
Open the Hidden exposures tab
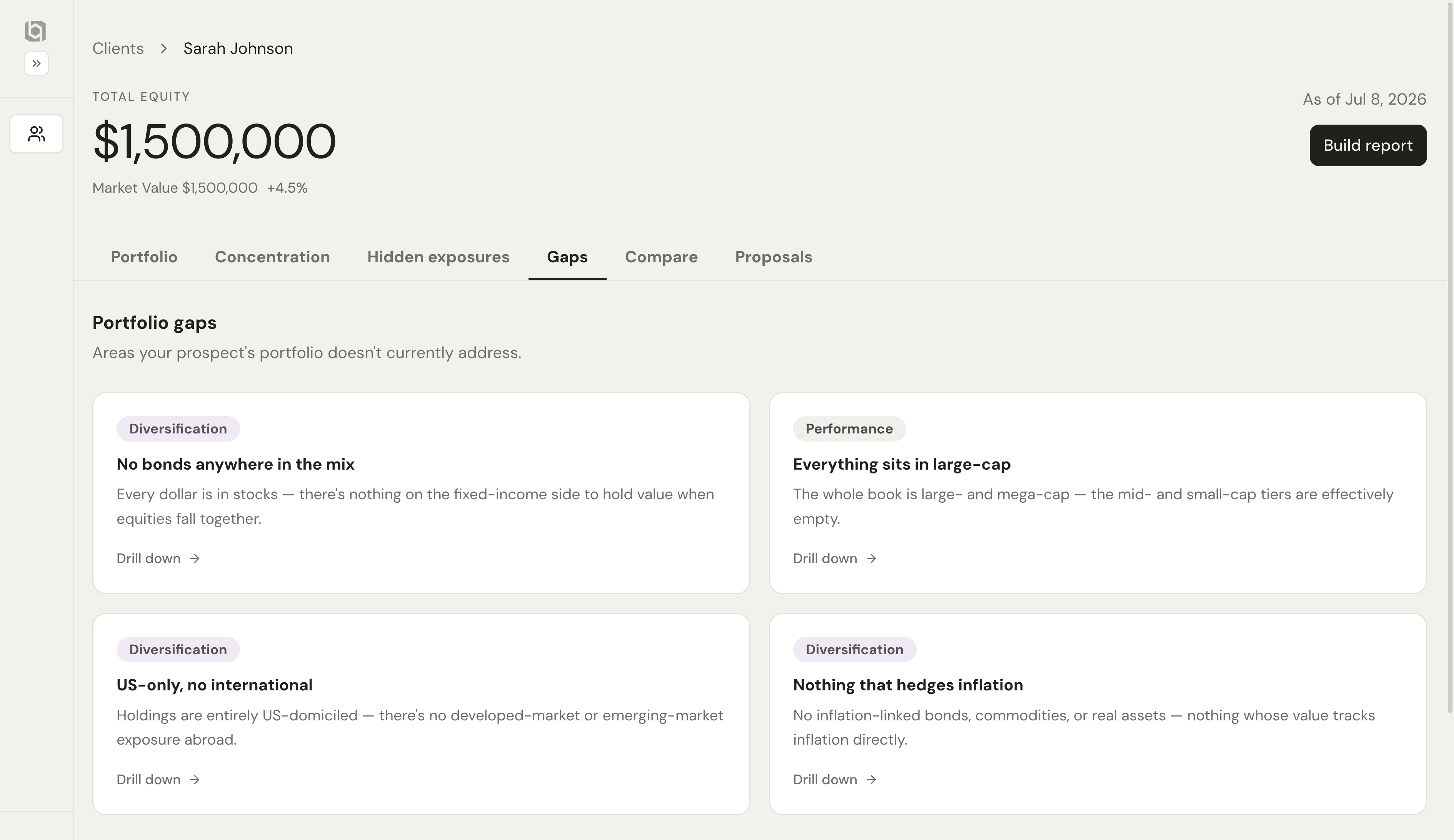pos(439,257)
